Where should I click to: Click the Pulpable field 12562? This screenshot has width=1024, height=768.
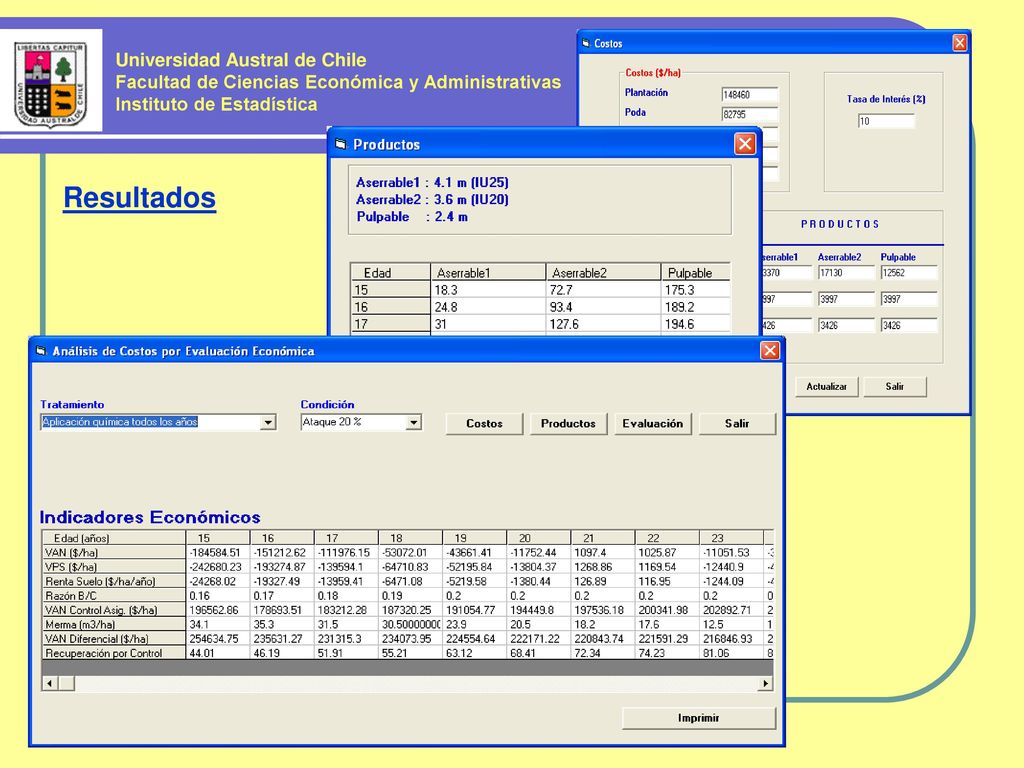[909, 273]
